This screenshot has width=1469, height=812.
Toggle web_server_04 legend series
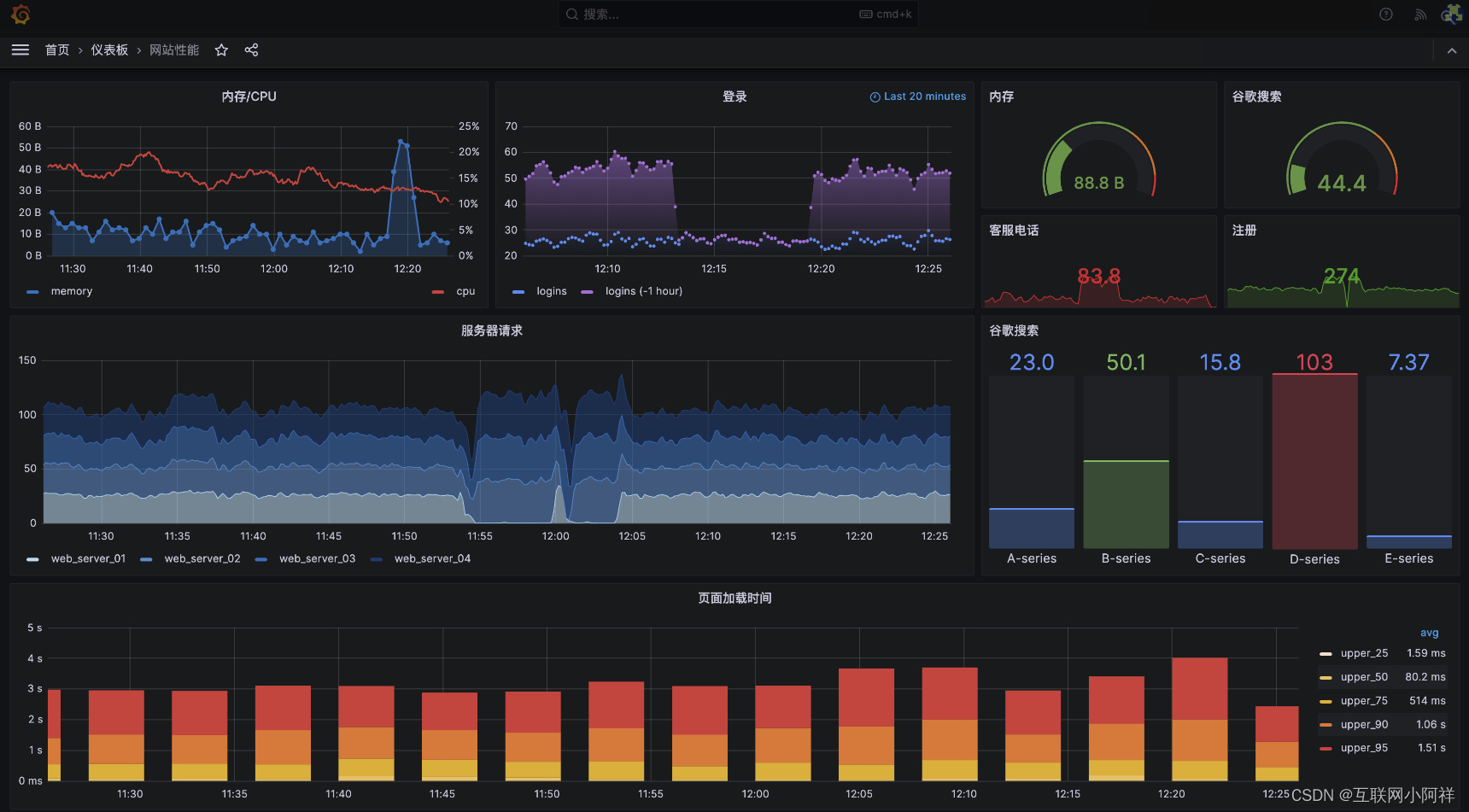433,558
